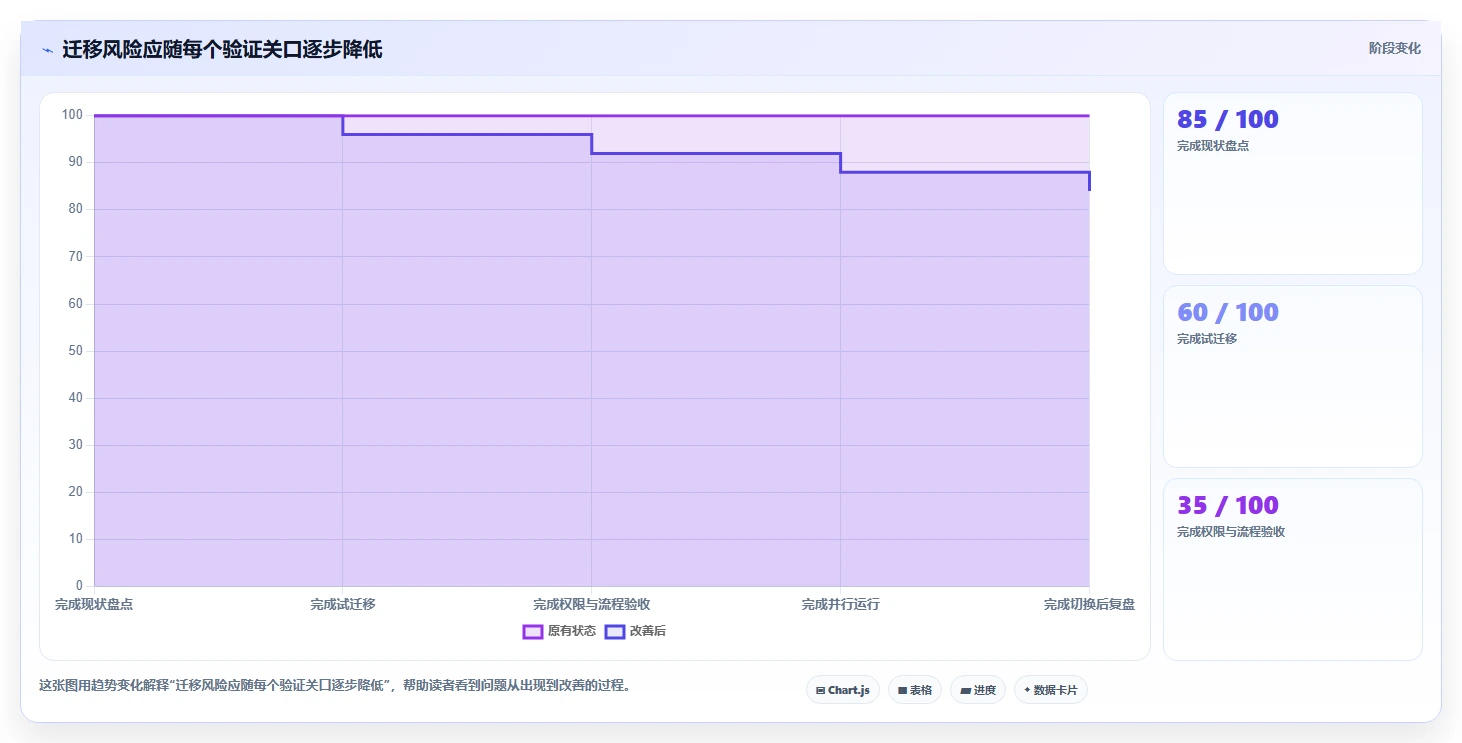Click the 改善后 legend color box
The height and width of the screenshot is (743, 1462).
click(x=615, y=631)
